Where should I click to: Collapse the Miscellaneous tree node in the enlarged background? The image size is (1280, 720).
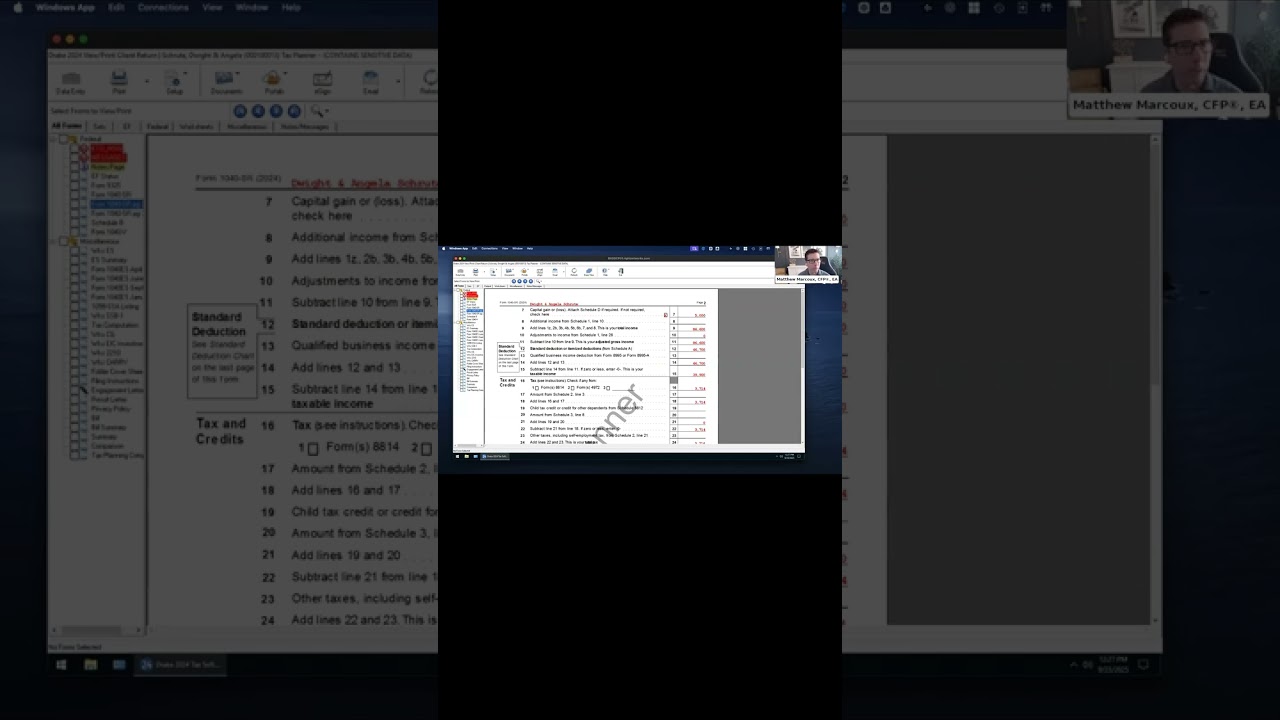52,241
